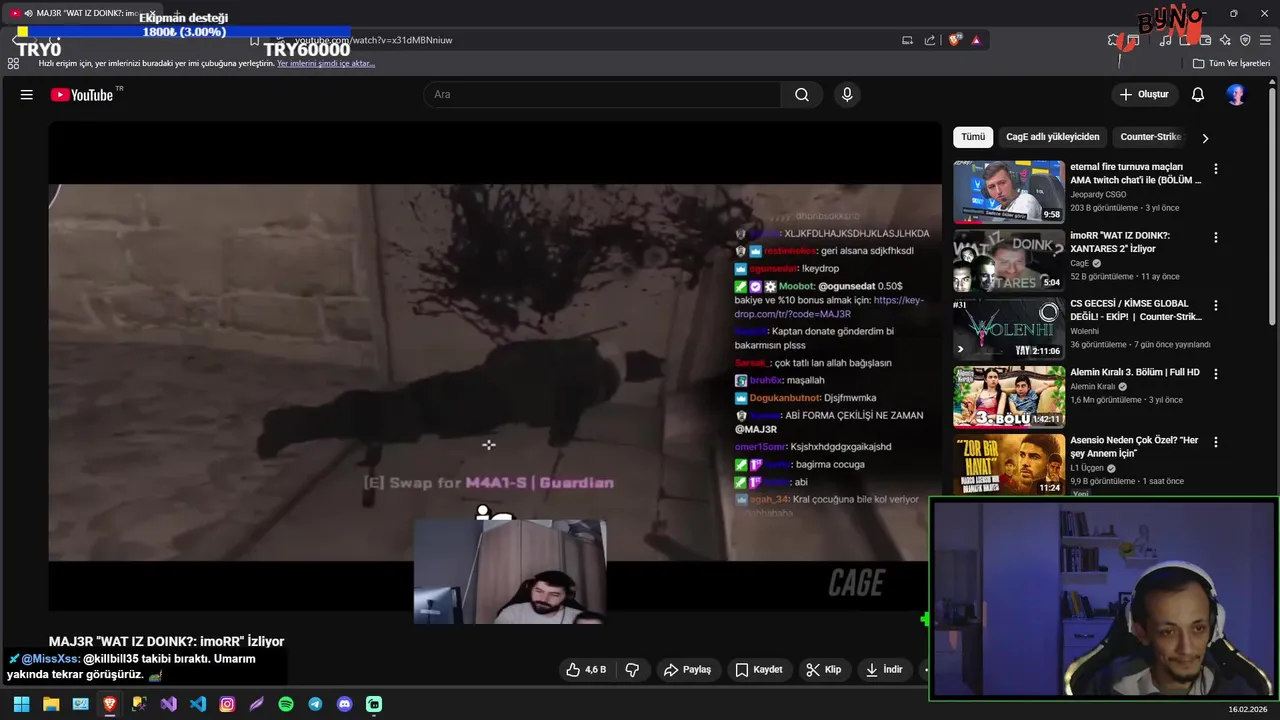Open Brave Shields lion icon in address bar
Screen dimensions: 1280x720
pos(955,40)
